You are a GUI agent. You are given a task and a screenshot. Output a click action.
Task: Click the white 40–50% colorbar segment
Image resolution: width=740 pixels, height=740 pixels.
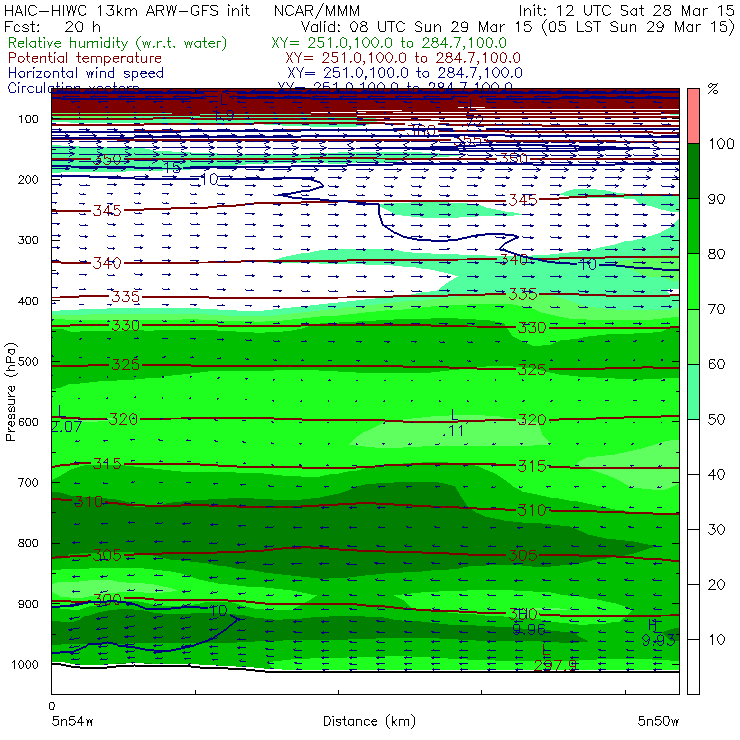(693, 447)
